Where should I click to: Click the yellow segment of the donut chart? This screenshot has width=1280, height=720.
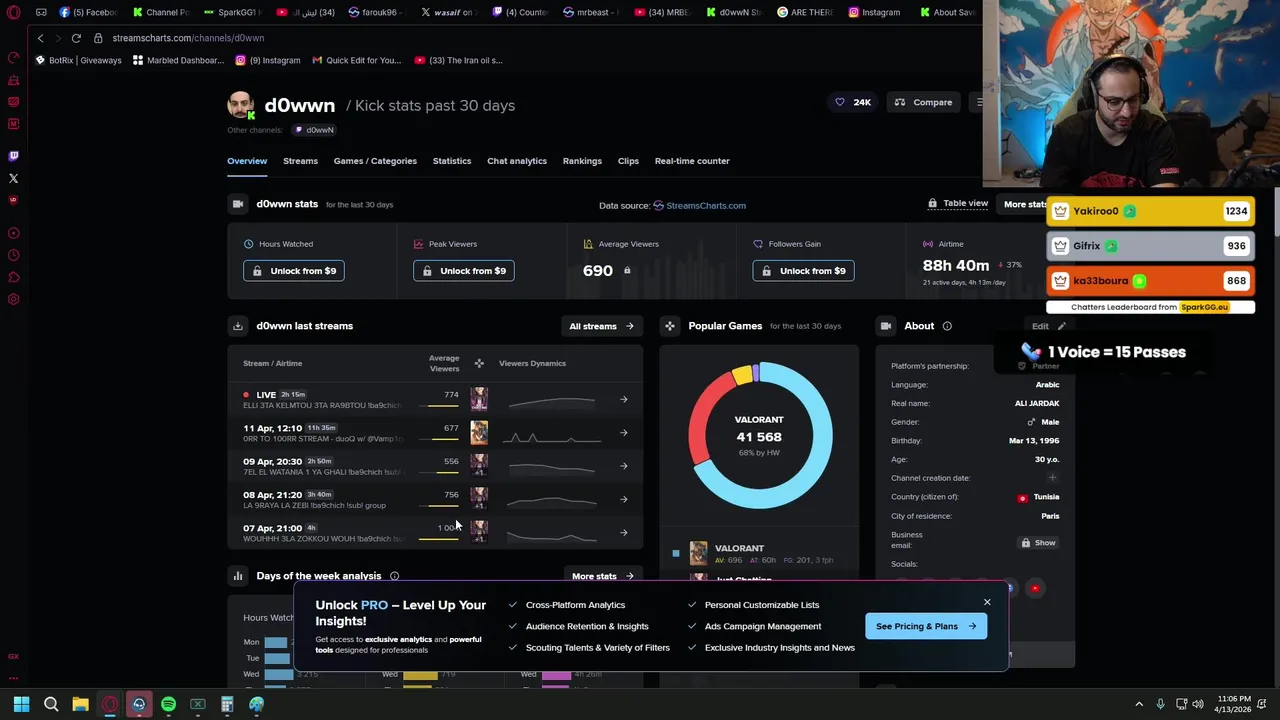(x=741, y=375)
